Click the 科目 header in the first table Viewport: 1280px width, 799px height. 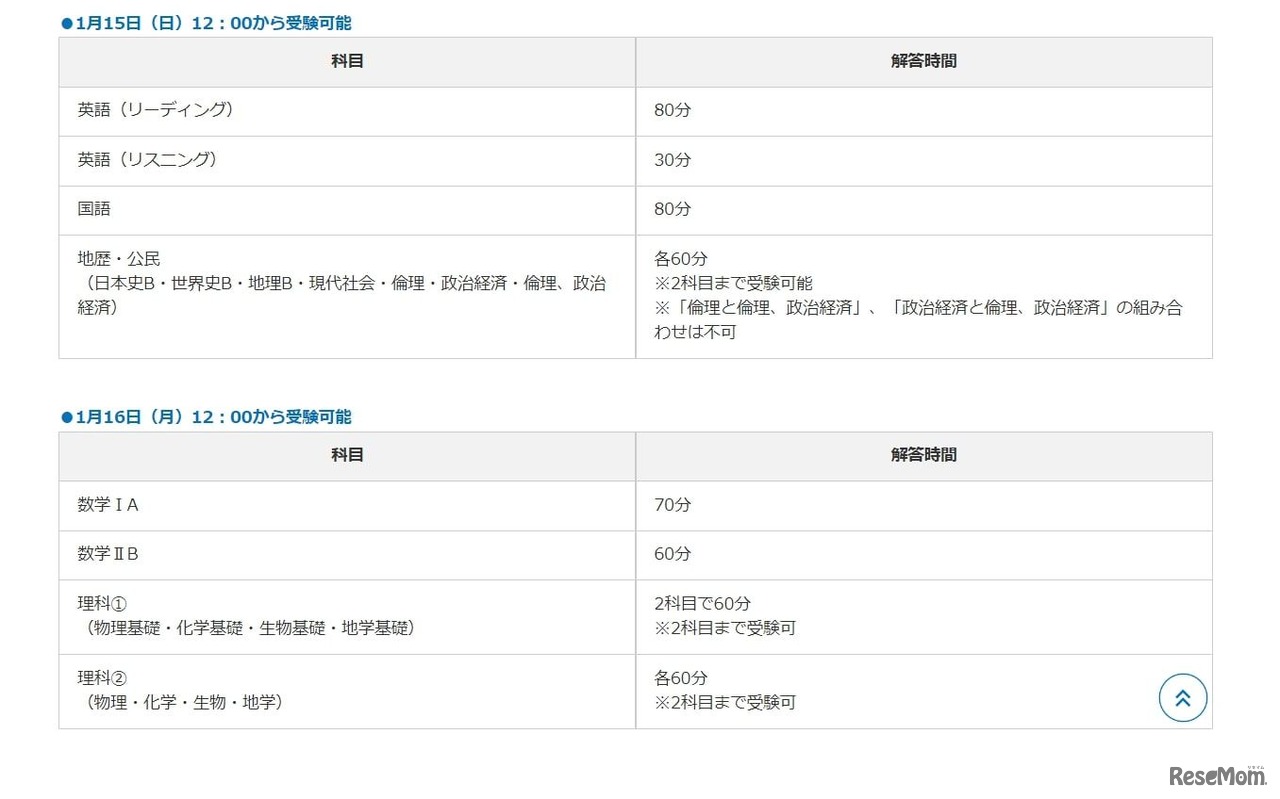347,61
